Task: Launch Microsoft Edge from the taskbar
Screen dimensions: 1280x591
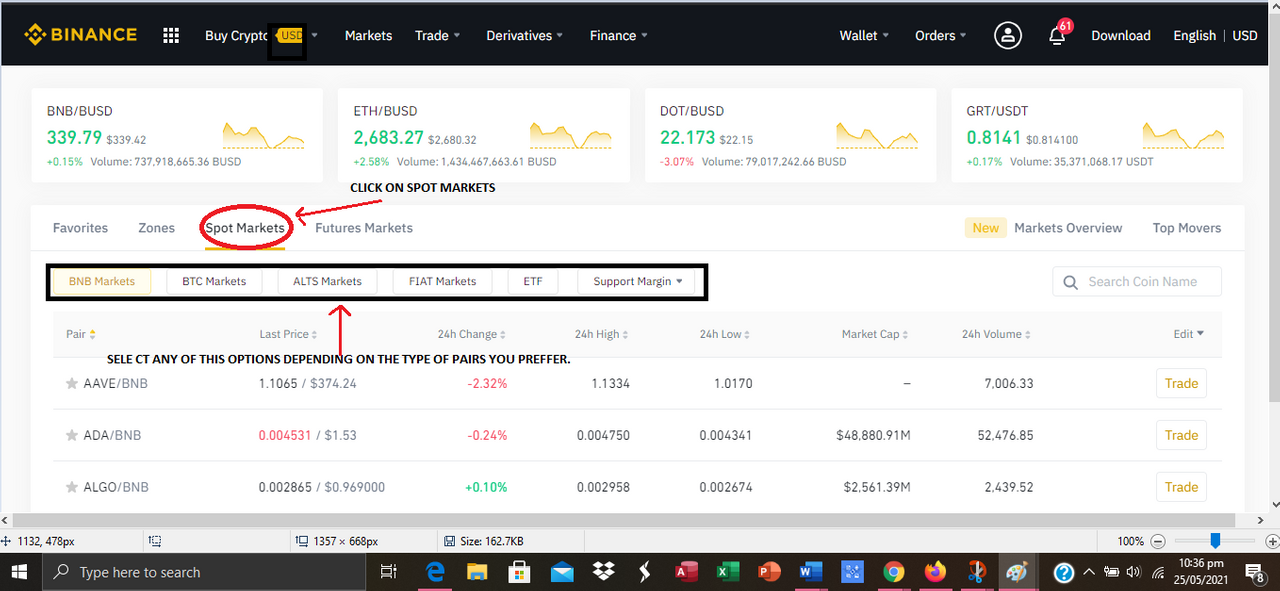Action: coord(436,572)
